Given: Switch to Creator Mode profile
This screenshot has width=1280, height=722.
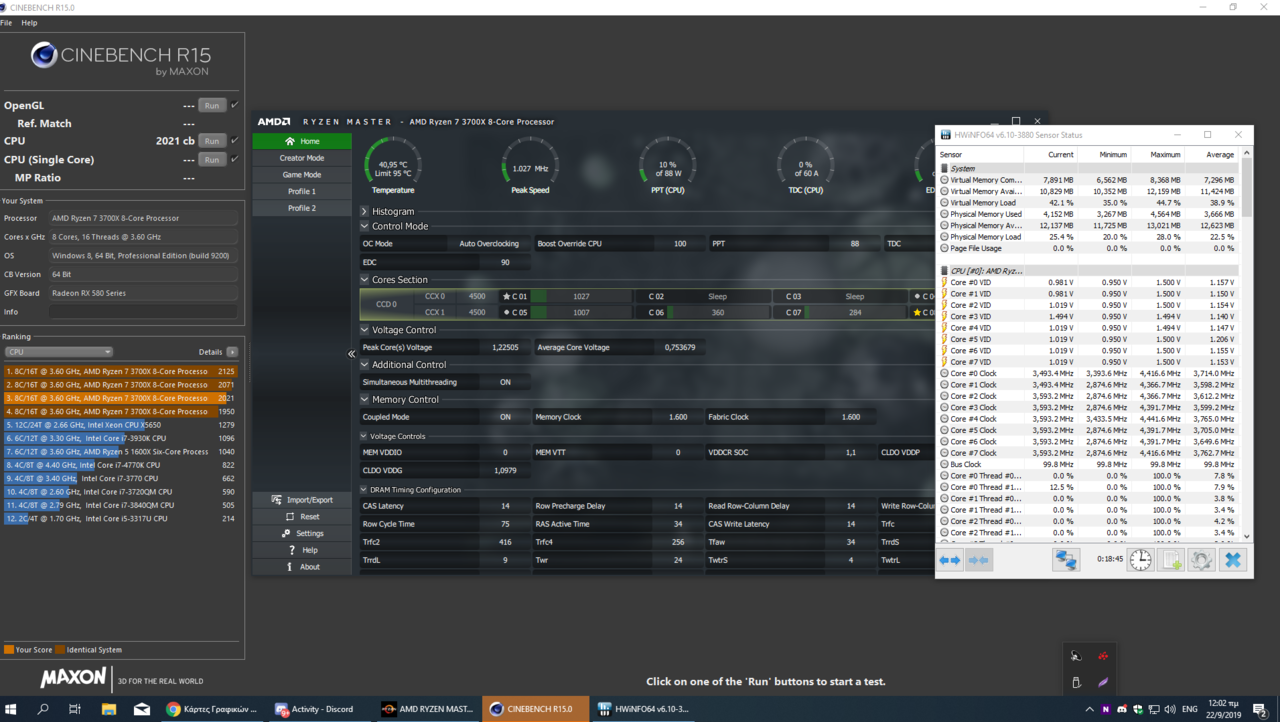Looking at the screenshot, I should [x=302, y=158].
